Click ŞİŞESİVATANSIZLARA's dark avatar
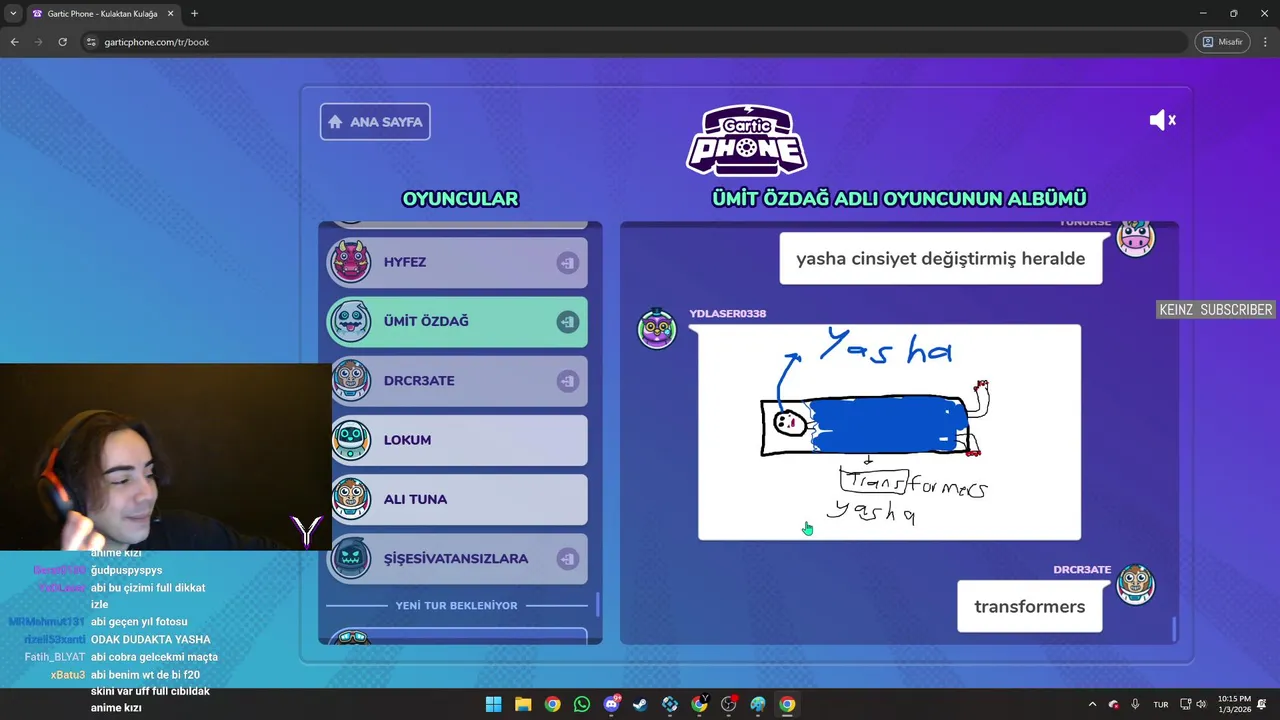1280x720 pixels. [x=351, y=558]
